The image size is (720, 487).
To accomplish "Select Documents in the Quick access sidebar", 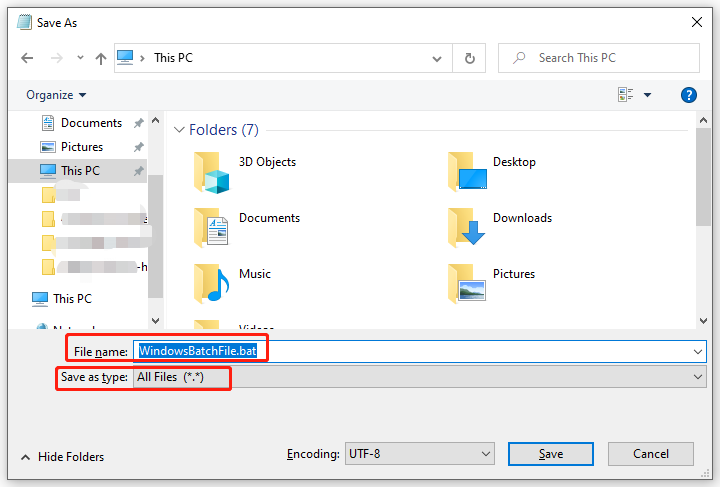I will click(90, 123).
